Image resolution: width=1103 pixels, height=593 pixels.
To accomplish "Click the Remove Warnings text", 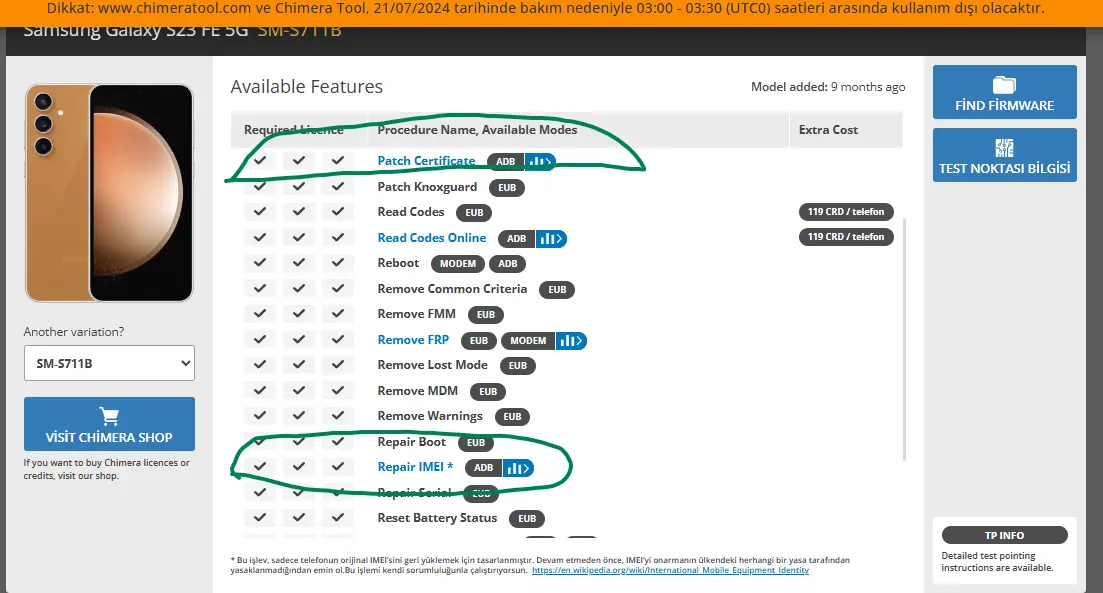I will click(430, 416).
